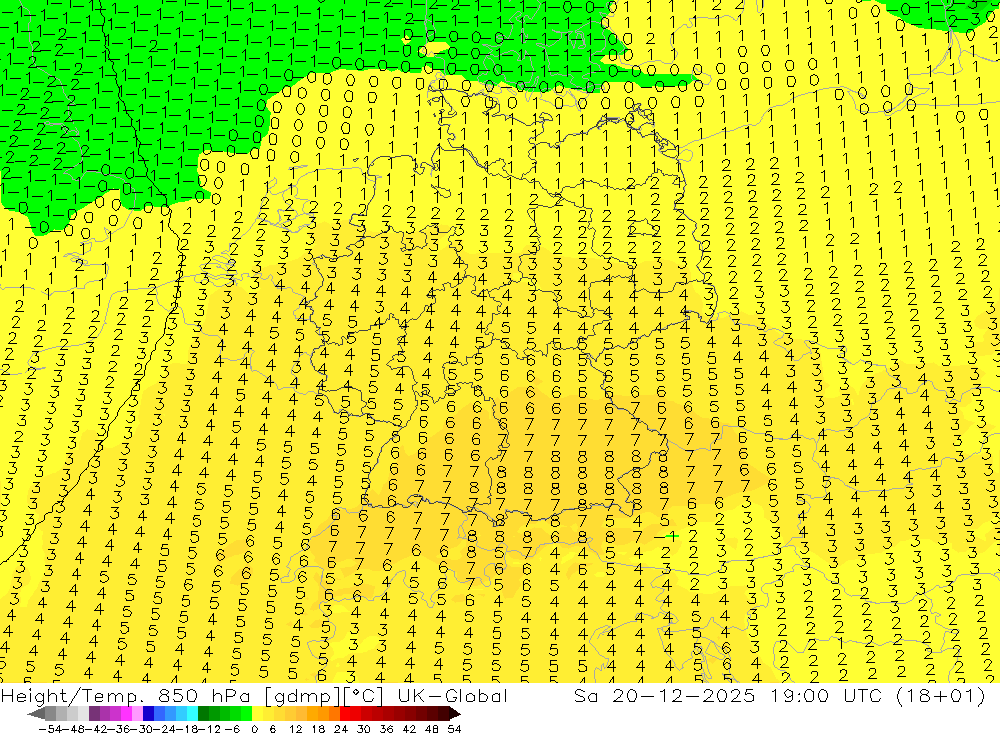Click the grey left arrow end of legend
1000x733 pixels.
click(x=36, y=714)
